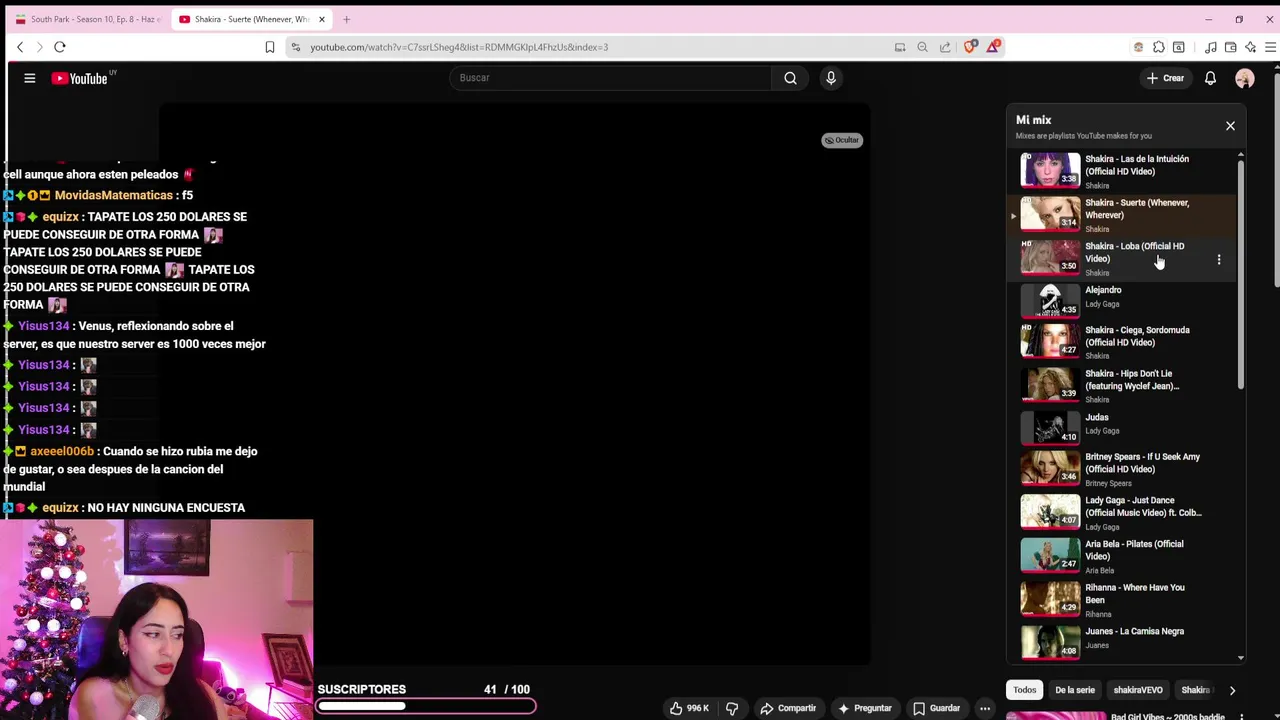Bookmark this page in the address bar
1280x720 pixels.
269,47
